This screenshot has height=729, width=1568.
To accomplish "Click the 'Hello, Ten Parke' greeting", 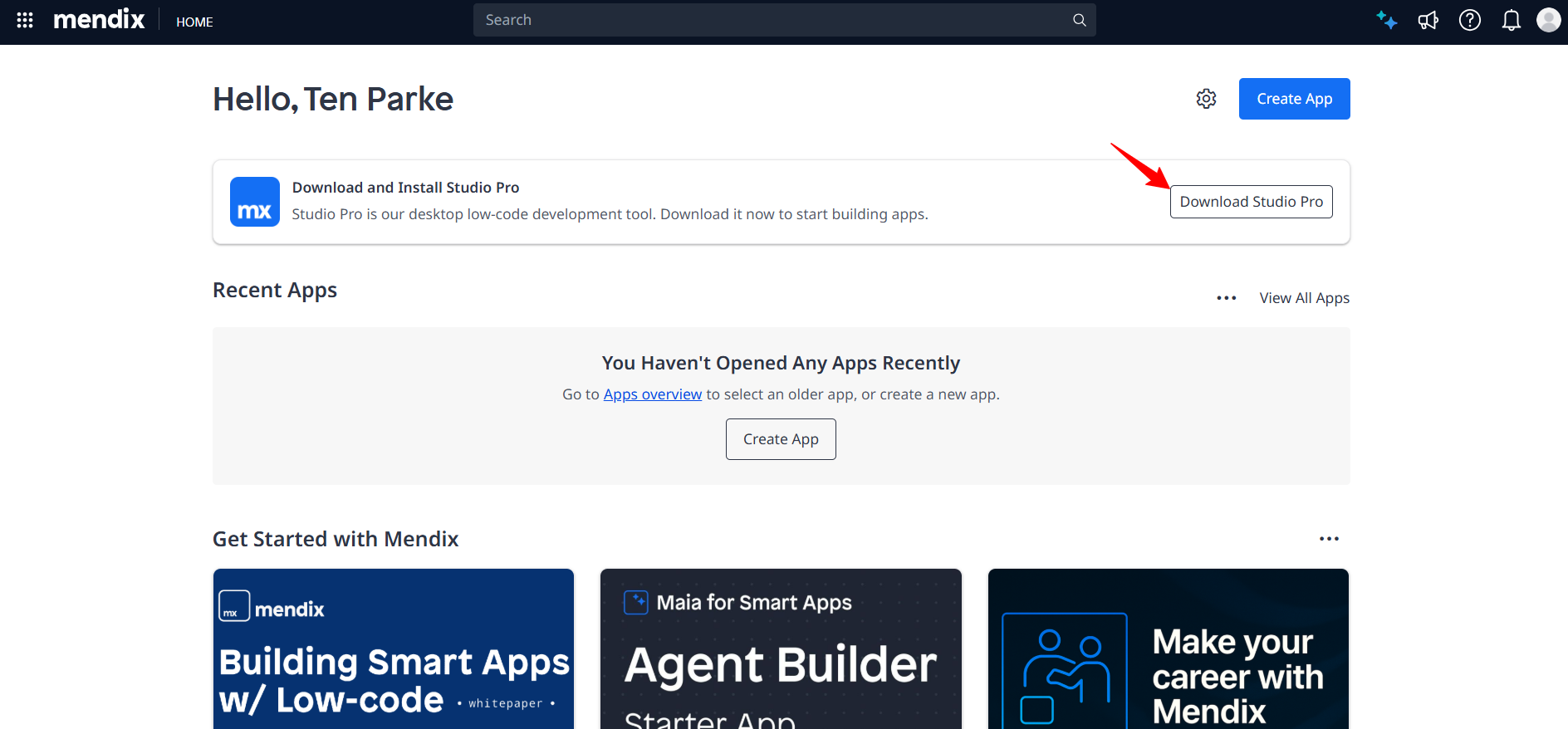I will point(333,99).
